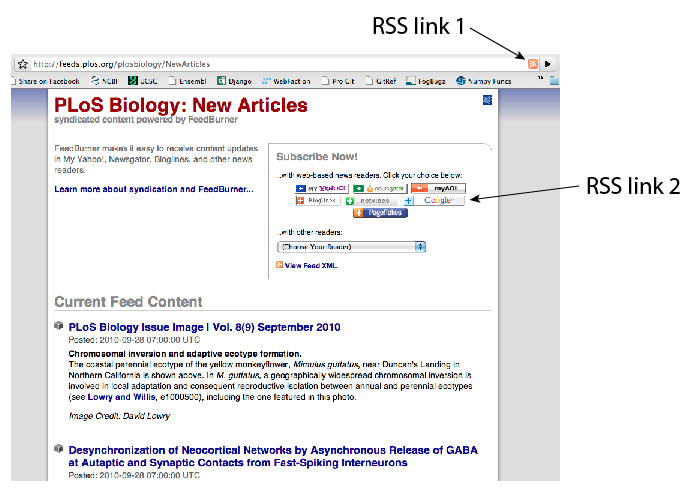Viewport: 693px width, 492px height.
Task: Open Share on Facebook bookmark
Action: coord(45,81)
